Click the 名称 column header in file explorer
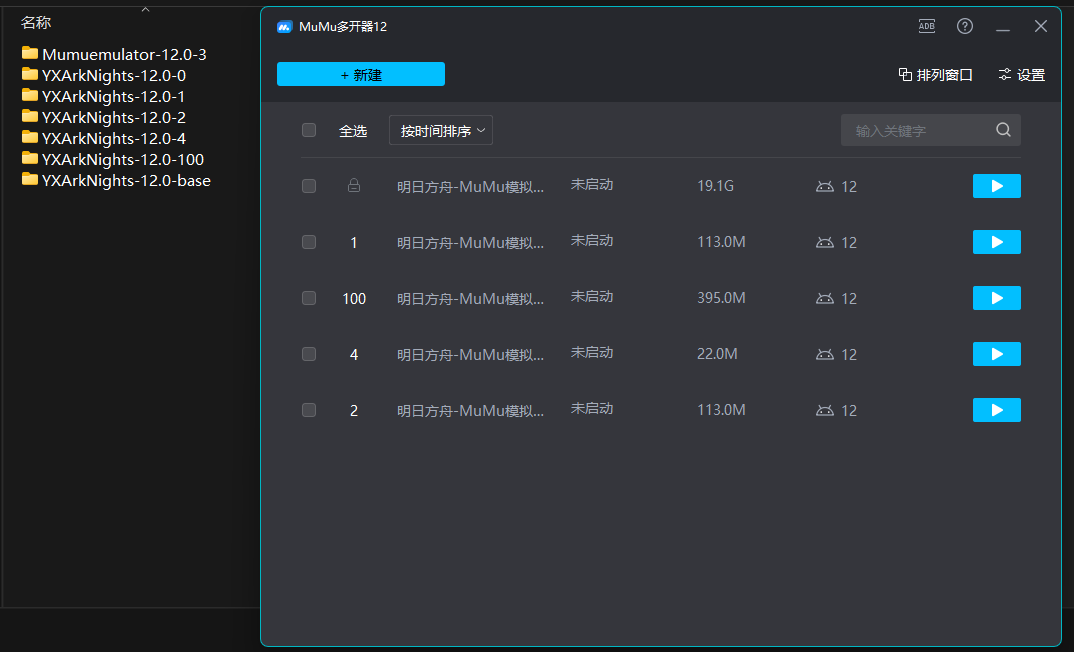1074x652 pixels. [x=36, y=23]
